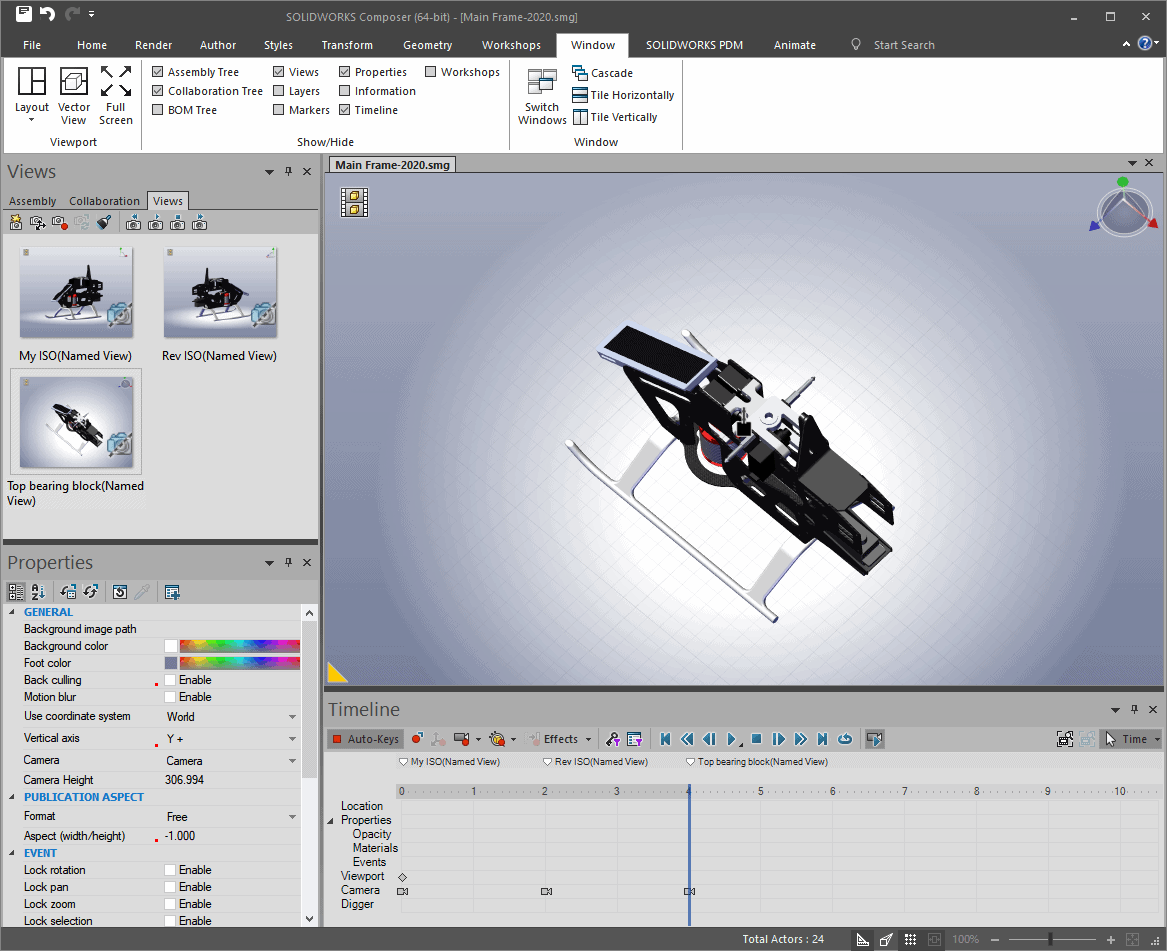Open the Format dropdown

292,817
